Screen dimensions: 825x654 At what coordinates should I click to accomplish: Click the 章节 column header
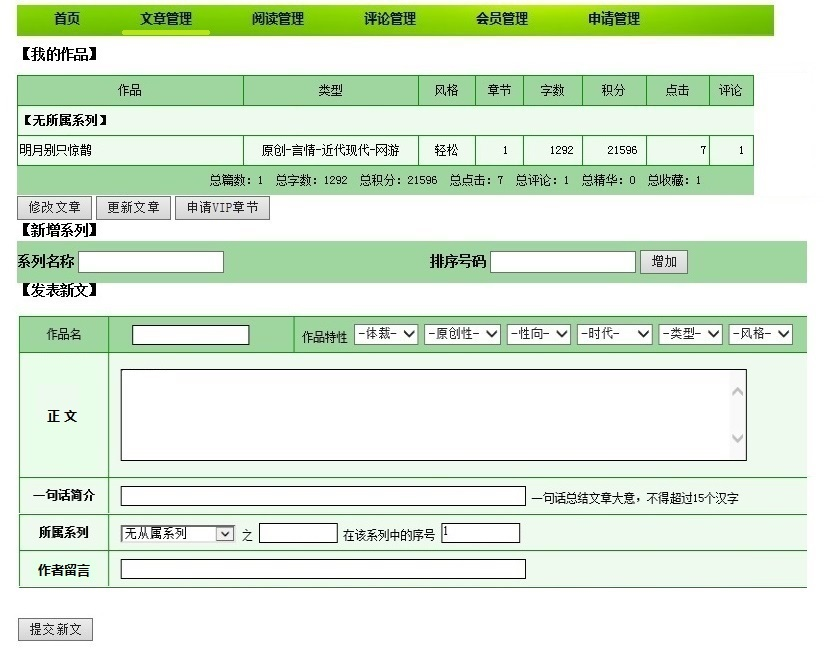[499, 90]
